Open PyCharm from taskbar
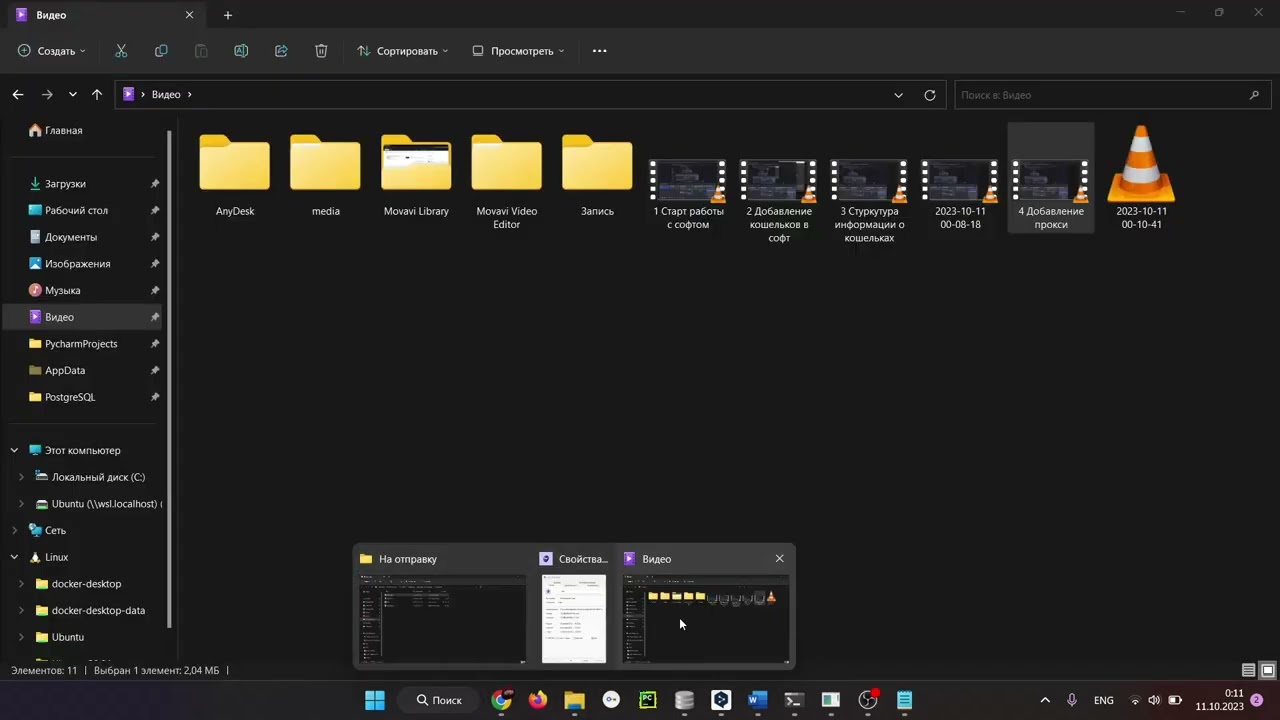 point(648,700)
